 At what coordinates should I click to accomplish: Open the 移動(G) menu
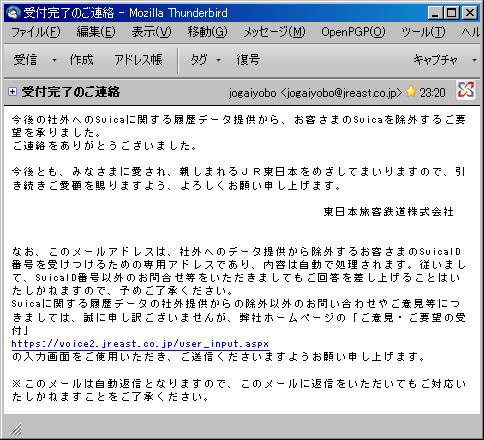coord(207,32)
